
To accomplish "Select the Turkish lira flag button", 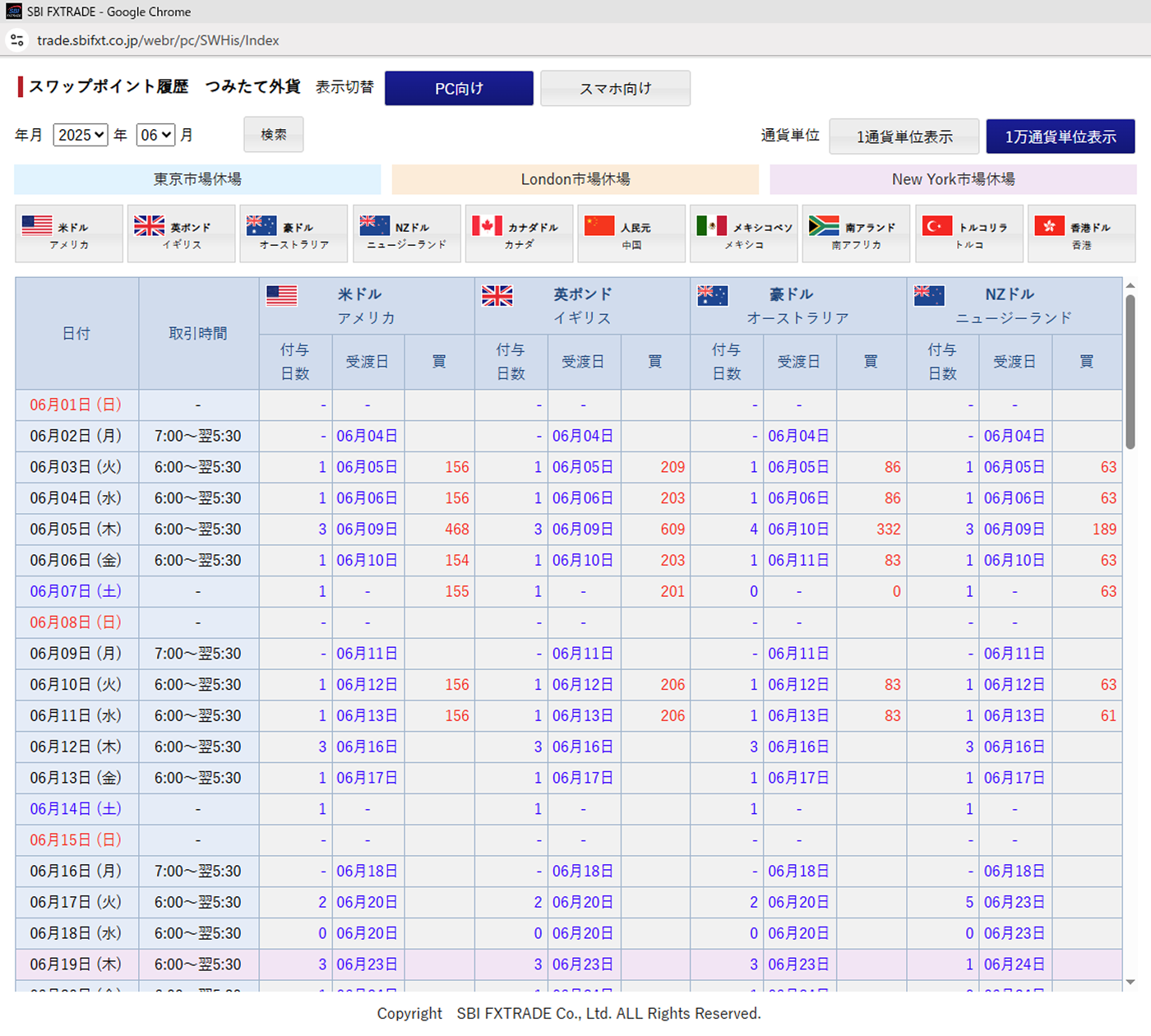I will (x=969, y=234).
